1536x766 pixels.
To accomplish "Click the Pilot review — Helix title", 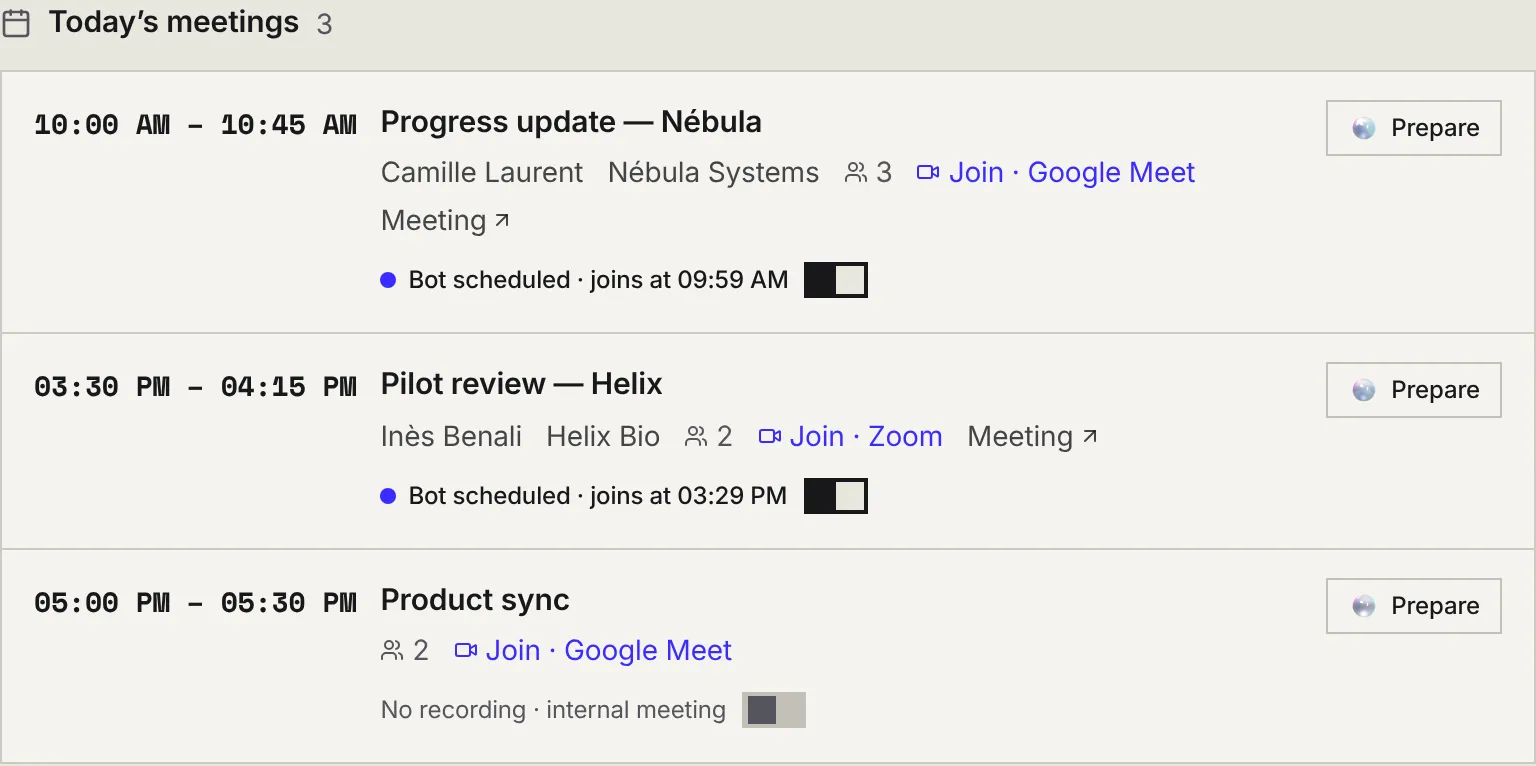I will [522, 384].
